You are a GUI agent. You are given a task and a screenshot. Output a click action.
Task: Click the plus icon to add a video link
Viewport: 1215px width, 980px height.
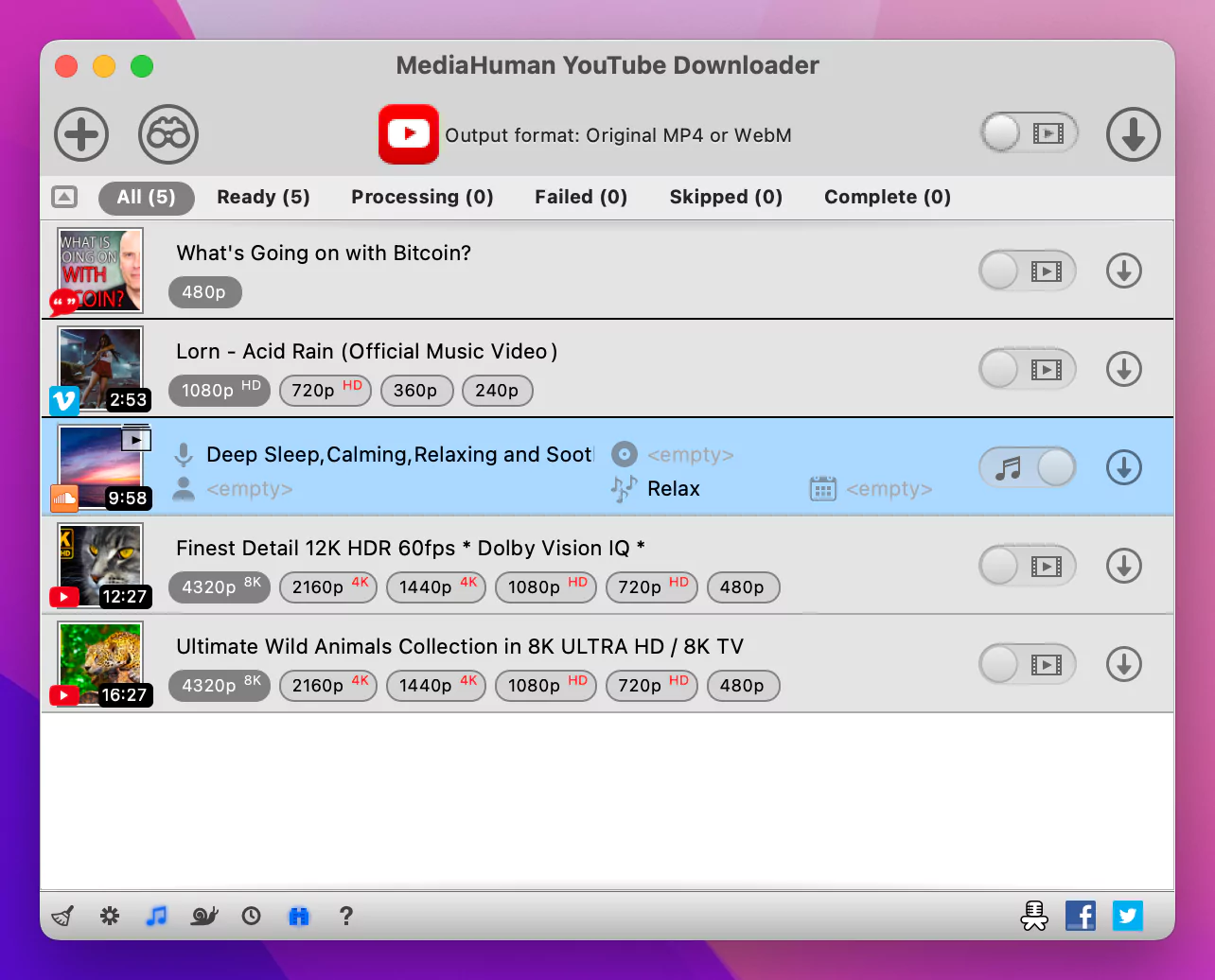pos(81,134)
